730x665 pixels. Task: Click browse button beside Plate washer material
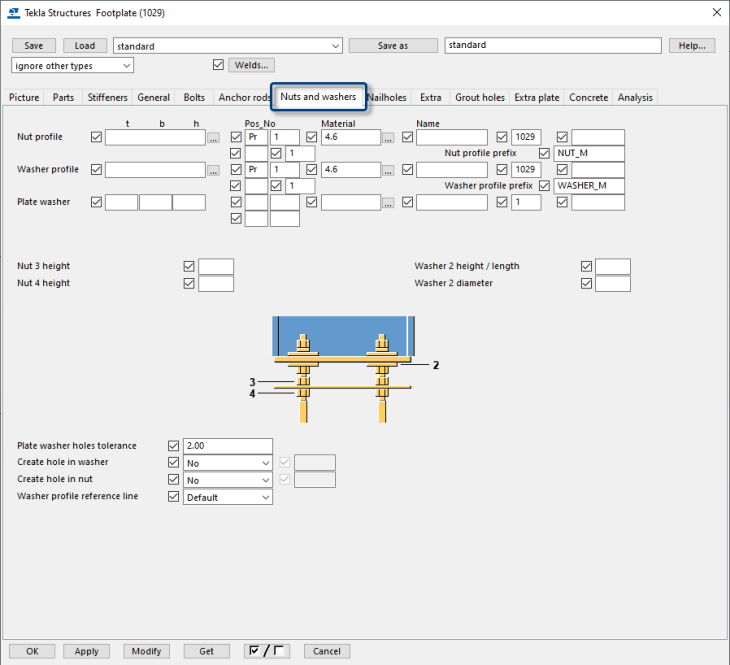coord(388,203)
